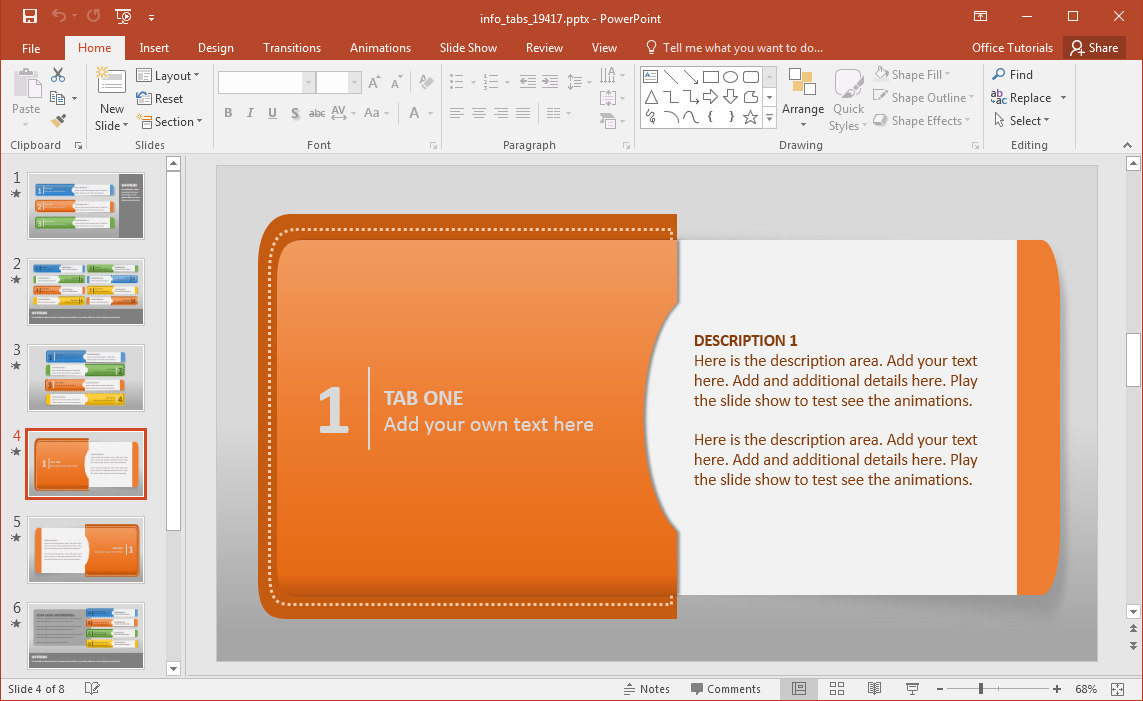This screenshot has width=1143, height=701.
Task: Click Reset in the Slides group
Action: coord(160,99)
